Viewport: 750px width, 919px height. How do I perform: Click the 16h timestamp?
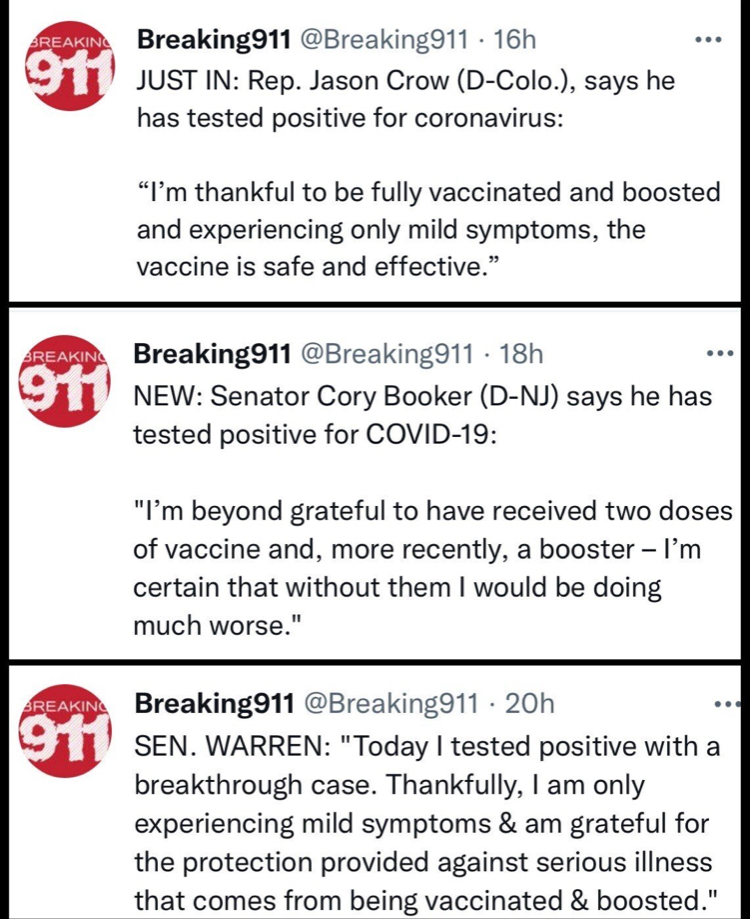click(513, 40)
